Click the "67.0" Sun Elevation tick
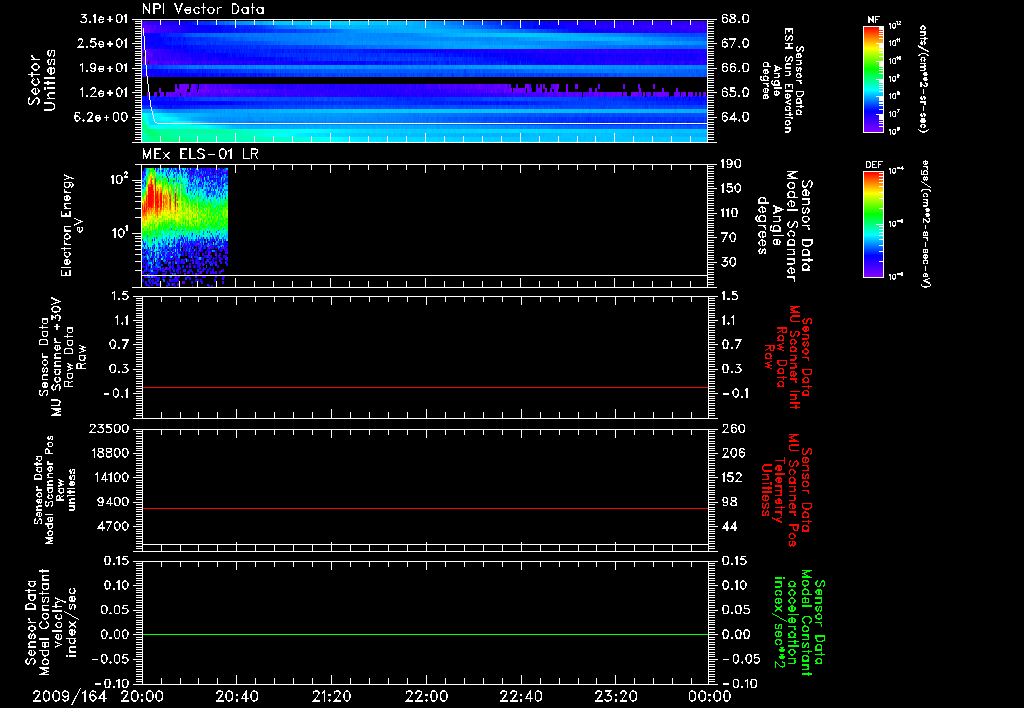The height and width of the screenshot is (708, 1024). (735, 43)
